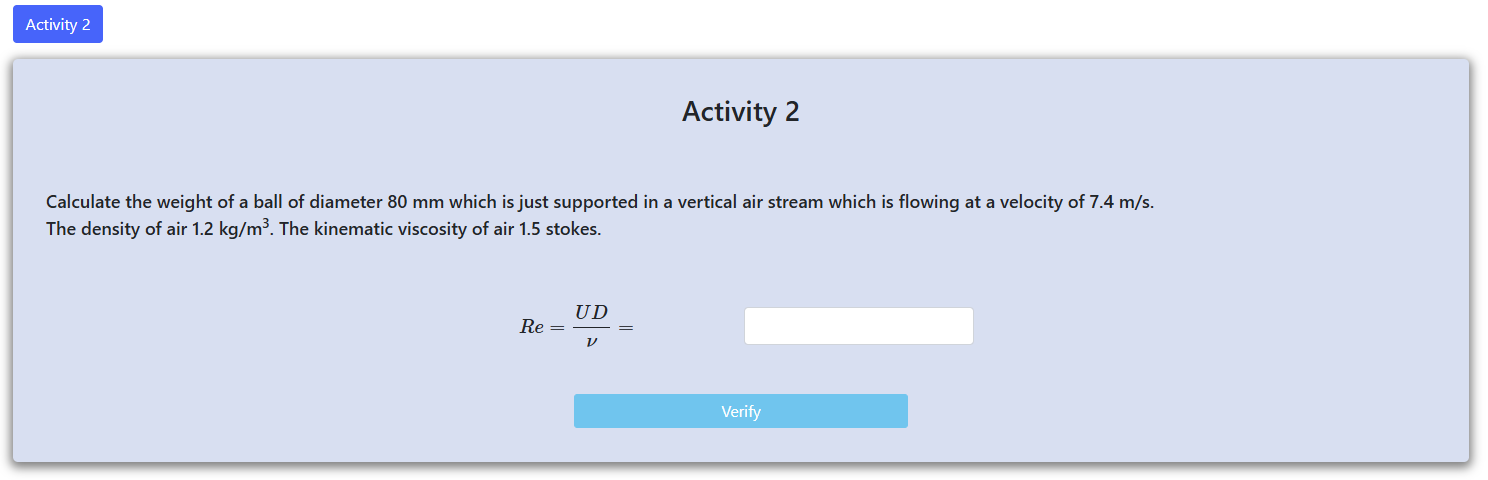Click the 7.4 m/s velocity value
The height and width of the screenshot is (480, 1488).
click(1121, 202)
